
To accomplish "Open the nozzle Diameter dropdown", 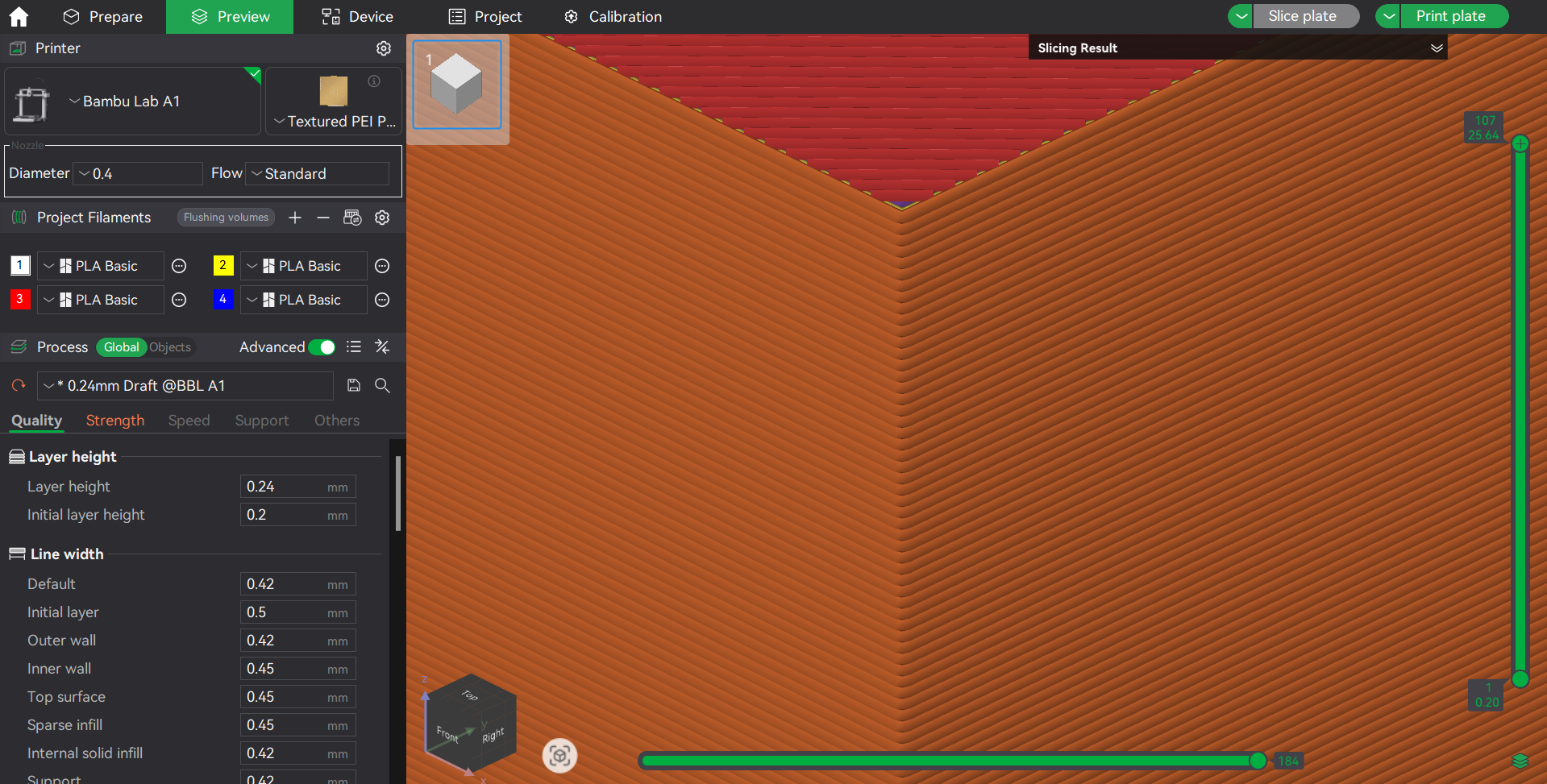I will click(x=138, y=174).
